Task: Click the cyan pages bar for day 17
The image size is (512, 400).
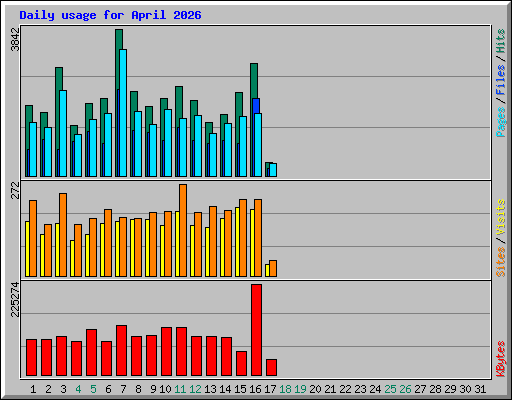Action: click(273, 170)
